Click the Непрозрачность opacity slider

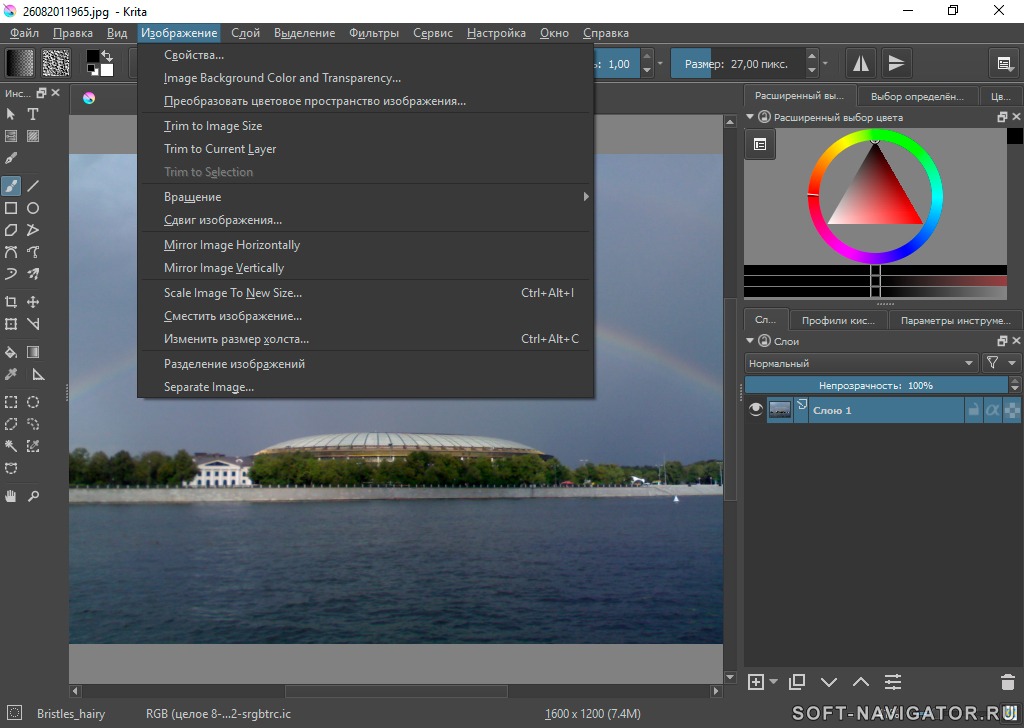tap(876, 385)
